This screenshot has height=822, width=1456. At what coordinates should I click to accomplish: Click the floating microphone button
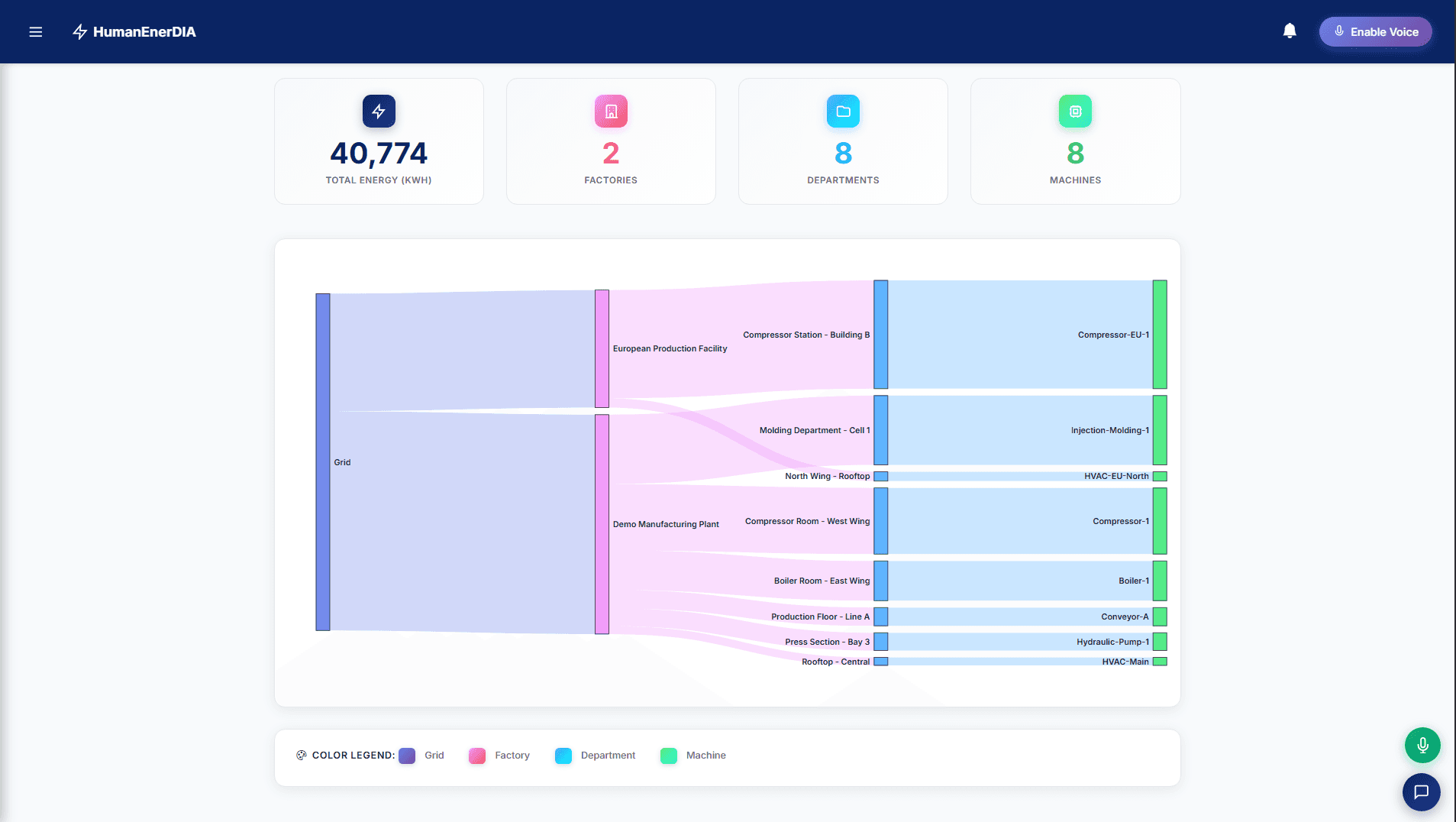(1422, 745)
